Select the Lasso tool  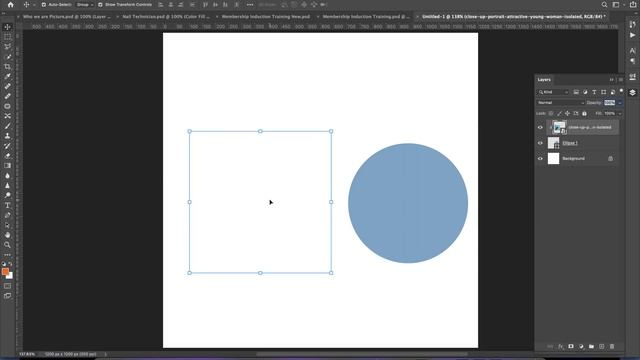click(x=7, y=47)
